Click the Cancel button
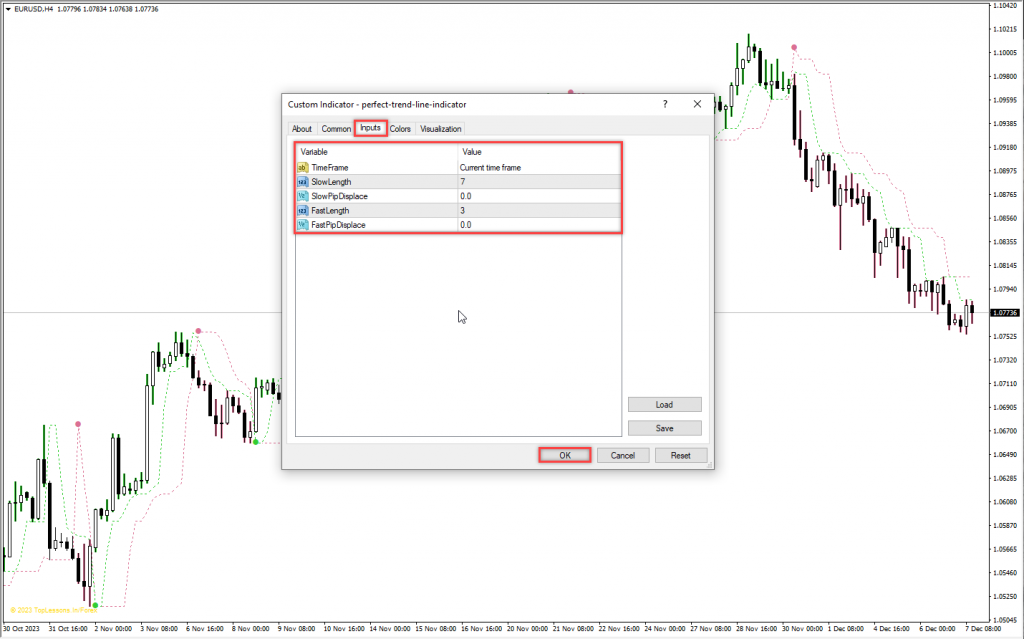The image size is (1024, 639). coord(623,455)
